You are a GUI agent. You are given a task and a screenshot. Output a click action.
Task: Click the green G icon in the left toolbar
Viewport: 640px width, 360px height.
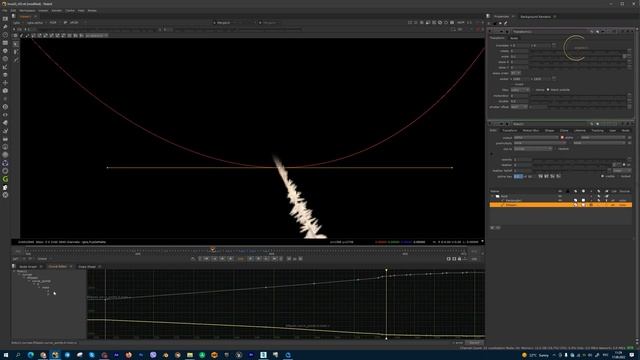point(5,179)
